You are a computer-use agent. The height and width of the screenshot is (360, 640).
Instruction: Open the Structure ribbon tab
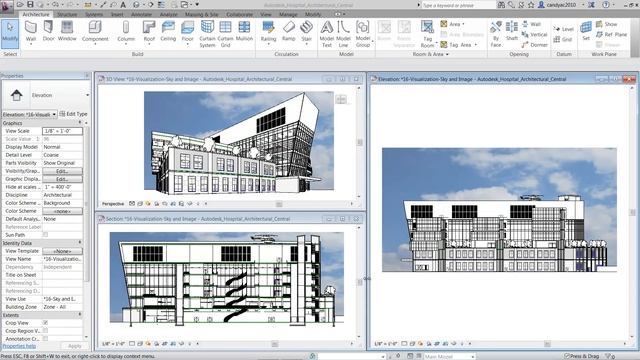(67, 14)
